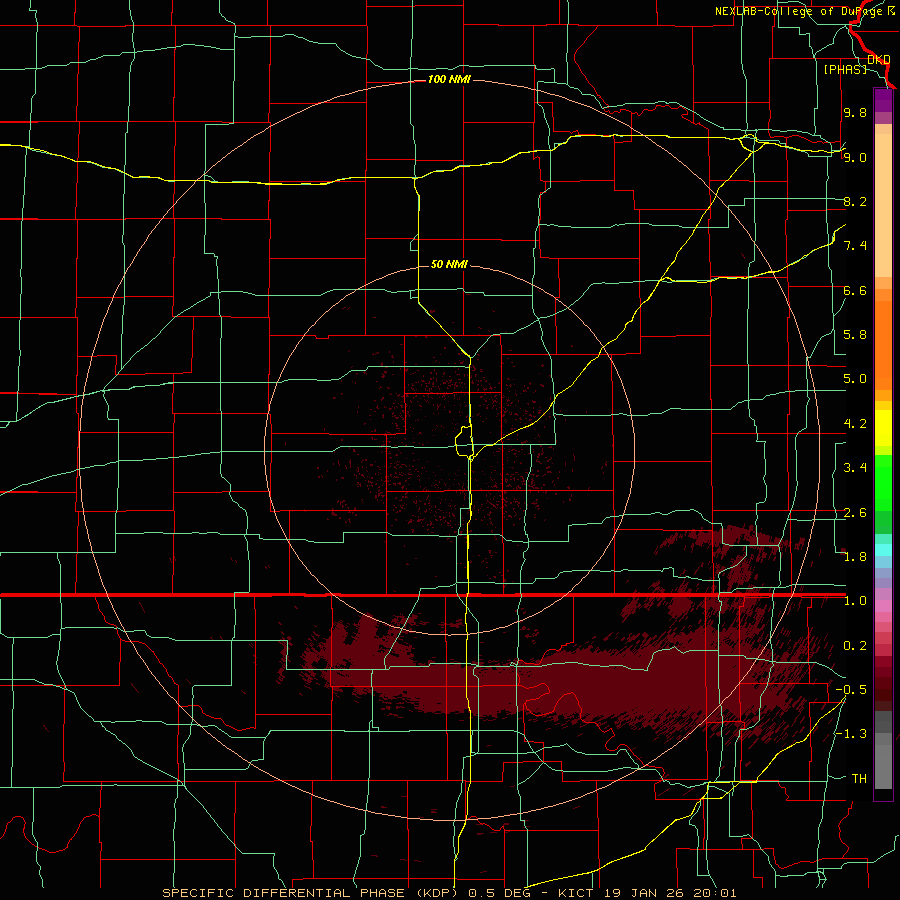Click the -1.3 legend value
The height and width of the screenshot is (900, 900).
(851, 734)
